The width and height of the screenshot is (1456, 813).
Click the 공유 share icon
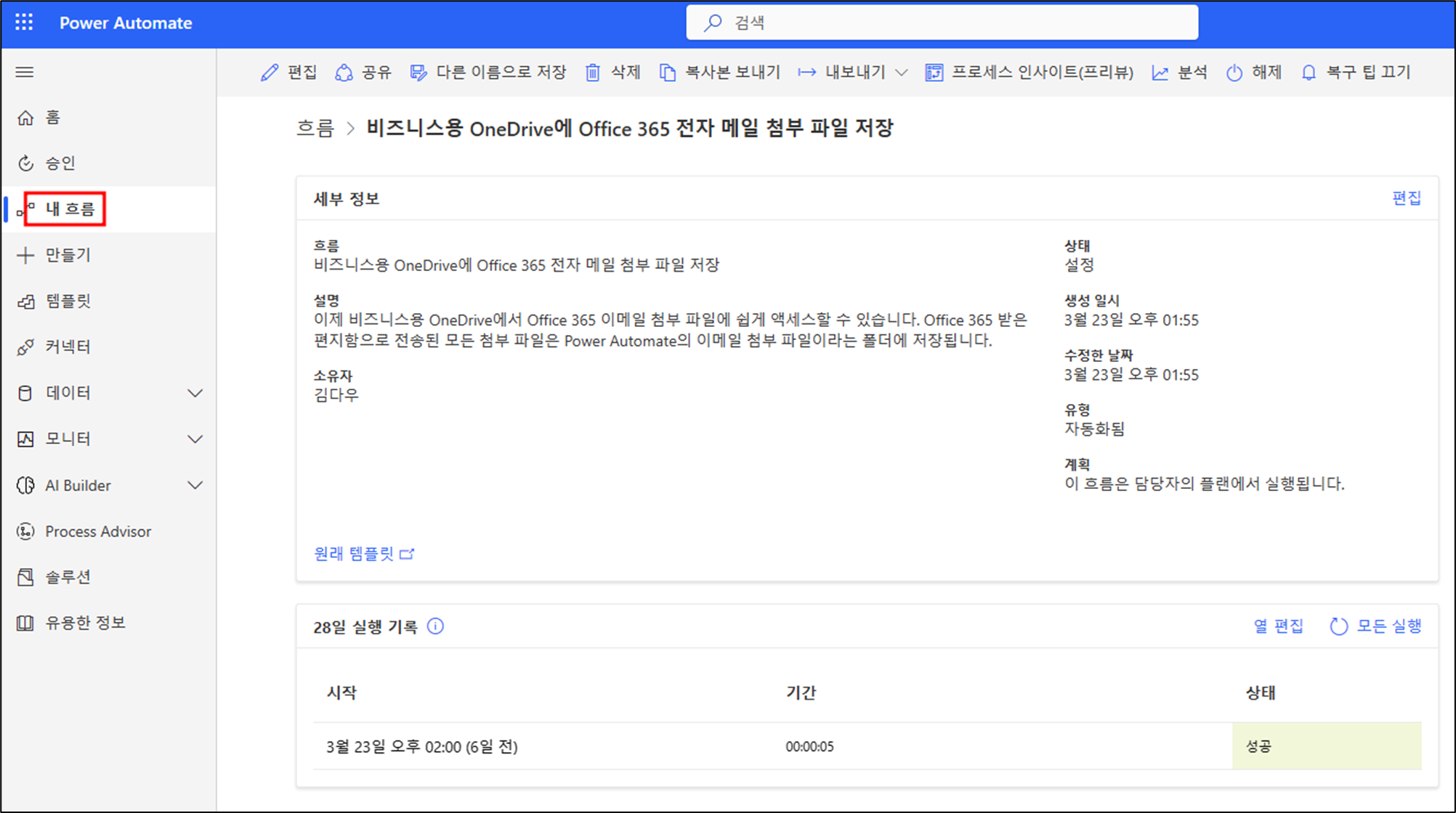click(344, 73)
